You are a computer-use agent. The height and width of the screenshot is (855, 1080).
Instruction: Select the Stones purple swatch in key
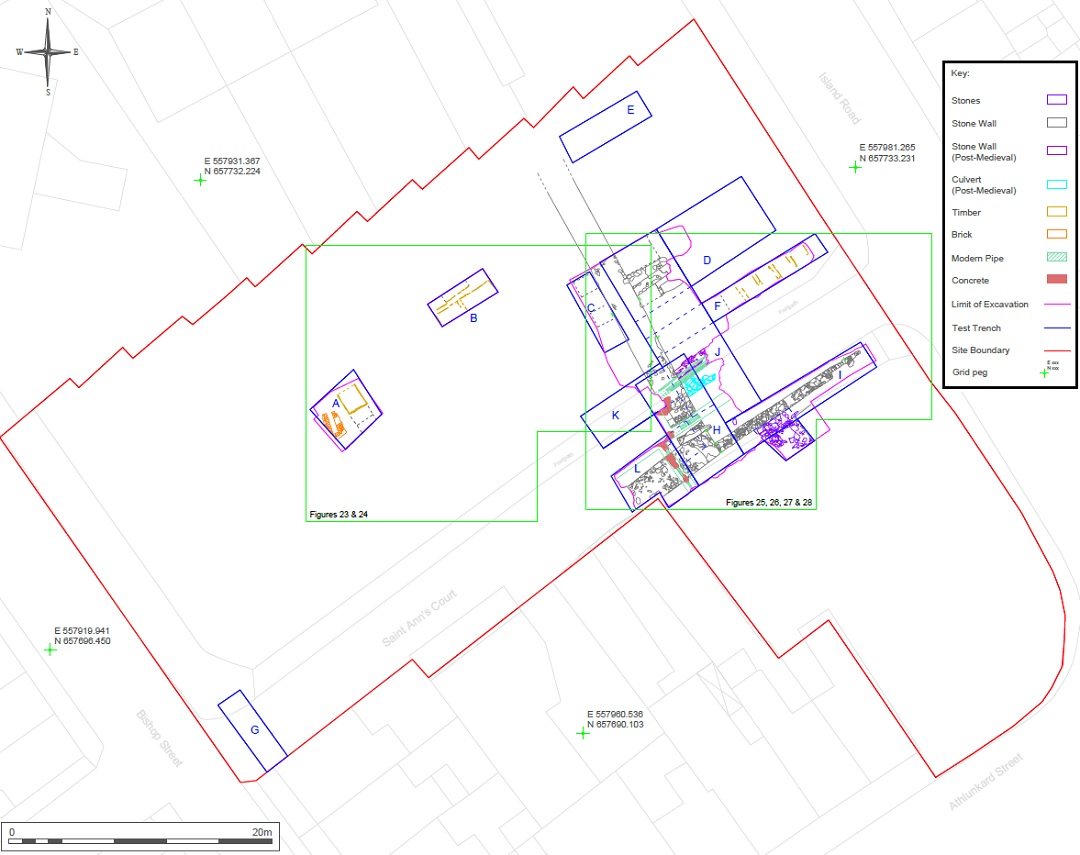(1056, 100)
